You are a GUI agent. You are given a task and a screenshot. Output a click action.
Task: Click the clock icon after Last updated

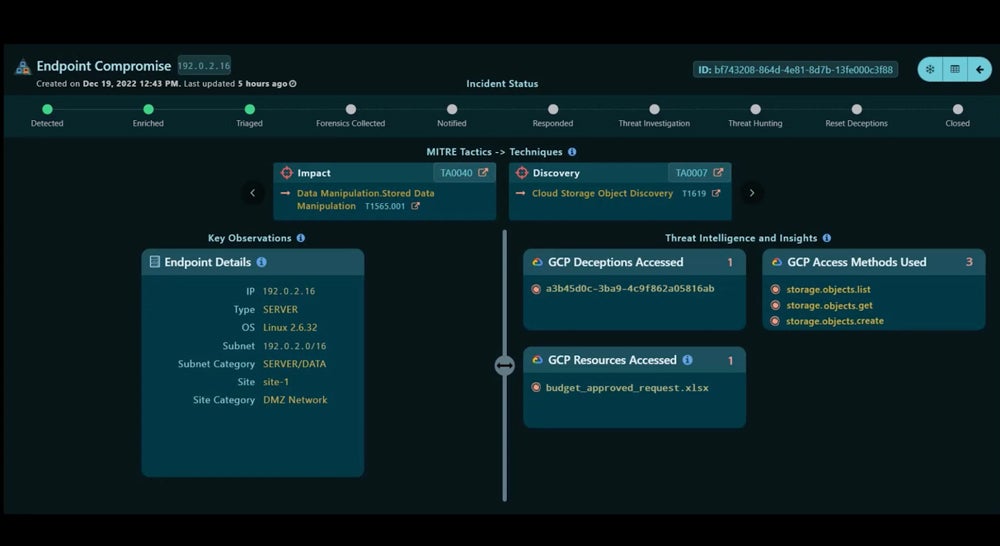pyautogui.click(x=293, y=84)
